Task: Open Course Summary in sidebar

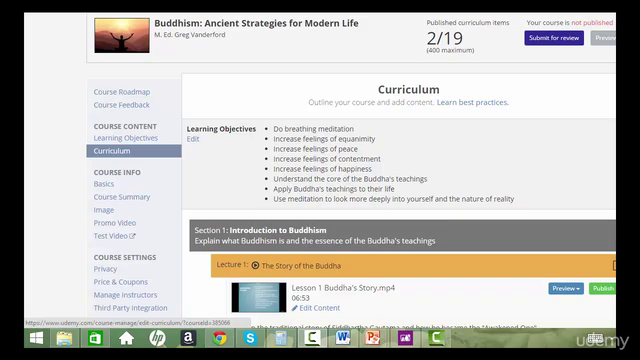Action: point(122,197)
